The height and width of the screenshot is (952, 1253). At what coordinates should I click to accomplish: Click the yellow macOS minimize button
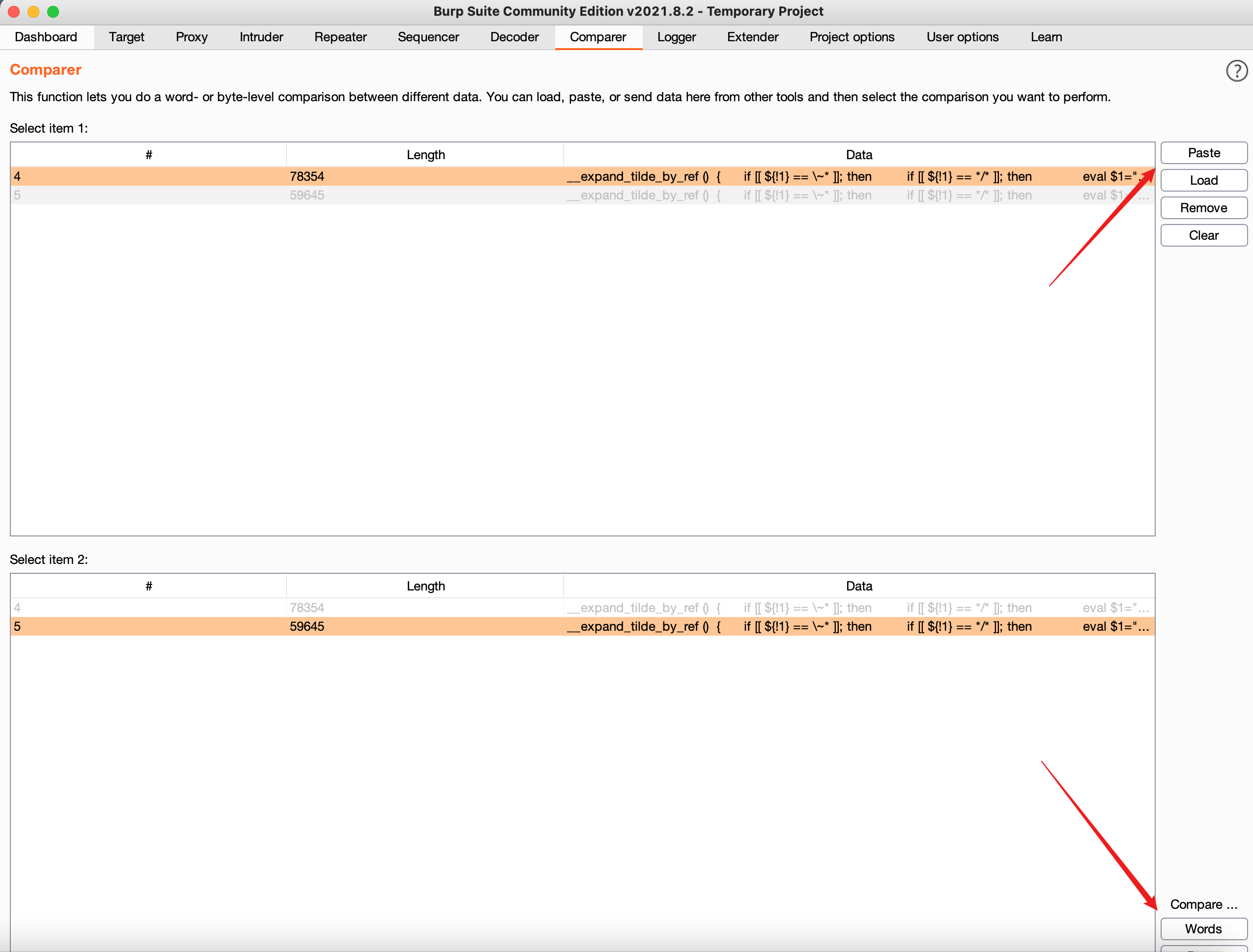pyautogui.click(x=33, y=11)
